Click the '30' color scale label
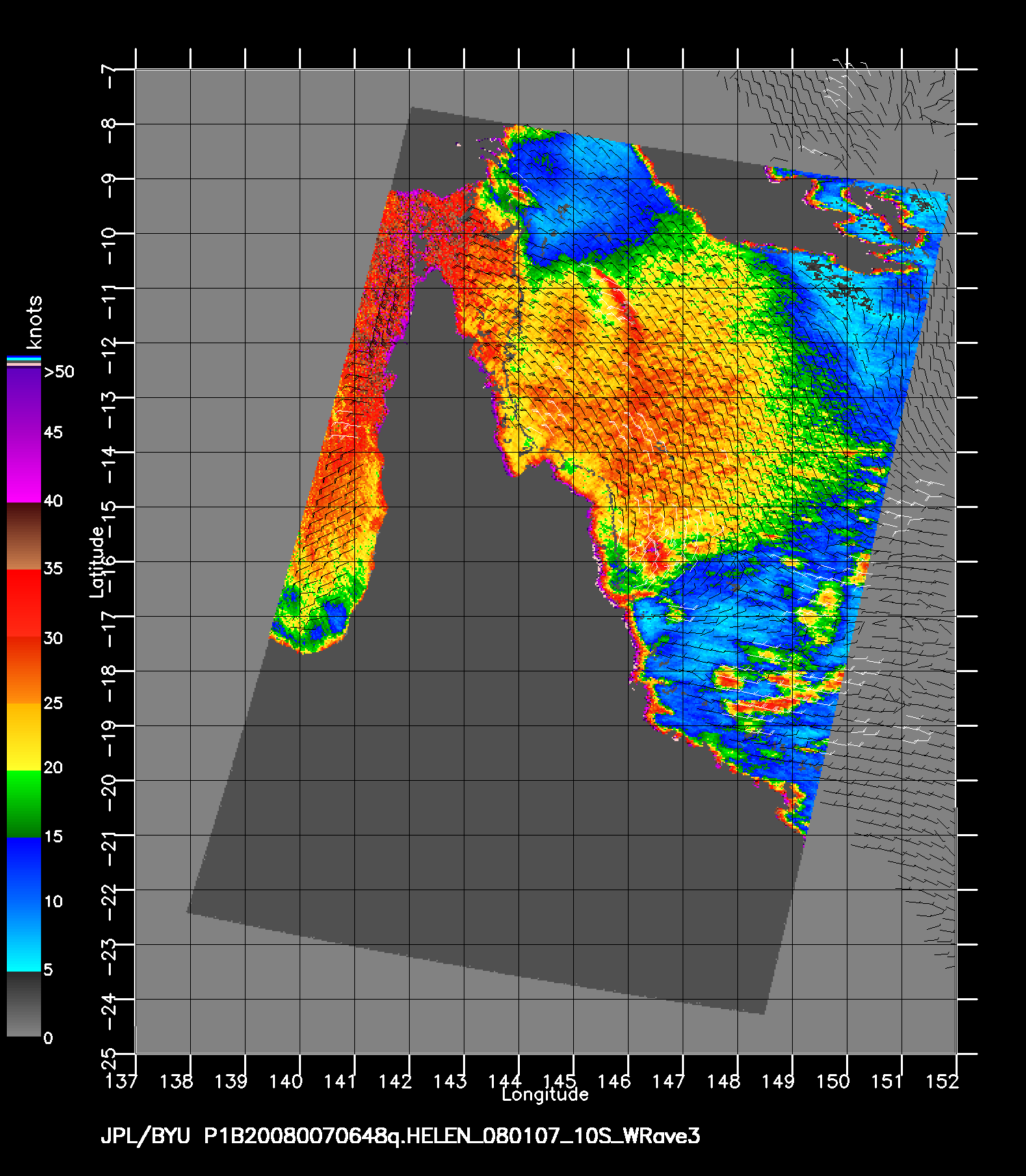 (53, 638)
